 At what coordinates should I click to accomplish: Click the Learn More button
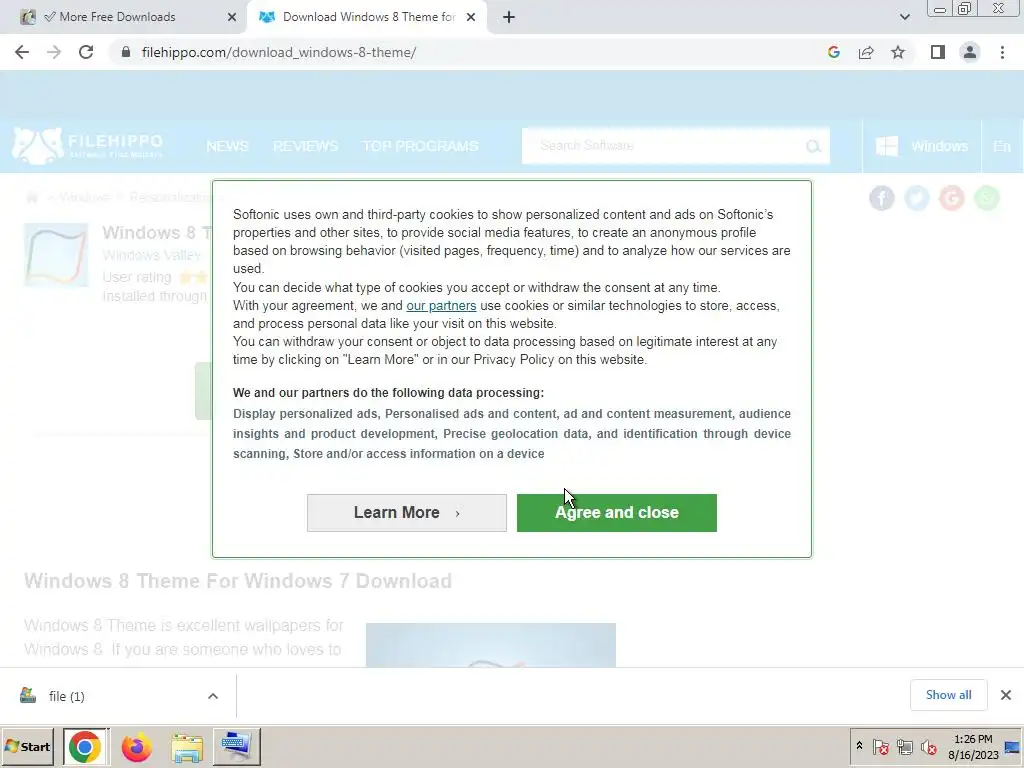point(407,513)
